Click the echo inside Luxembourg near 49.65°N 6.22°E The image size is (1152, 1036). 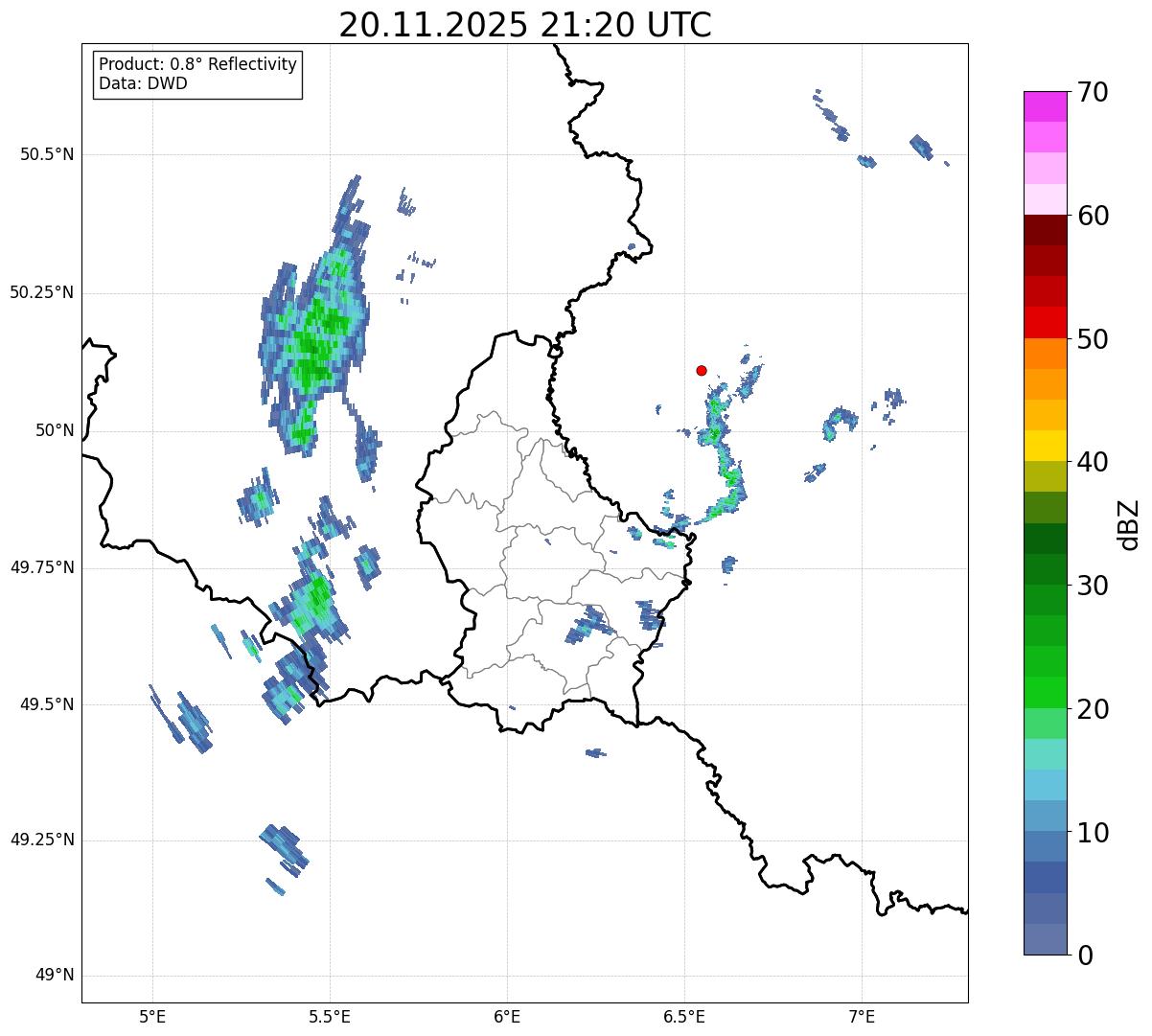pyautogui.click(x=589, y=625)
